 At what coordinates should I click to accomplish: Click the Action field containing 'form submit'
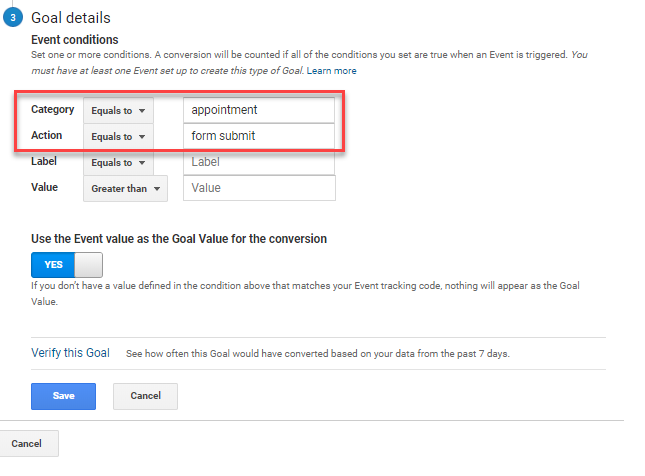(259, 136)
